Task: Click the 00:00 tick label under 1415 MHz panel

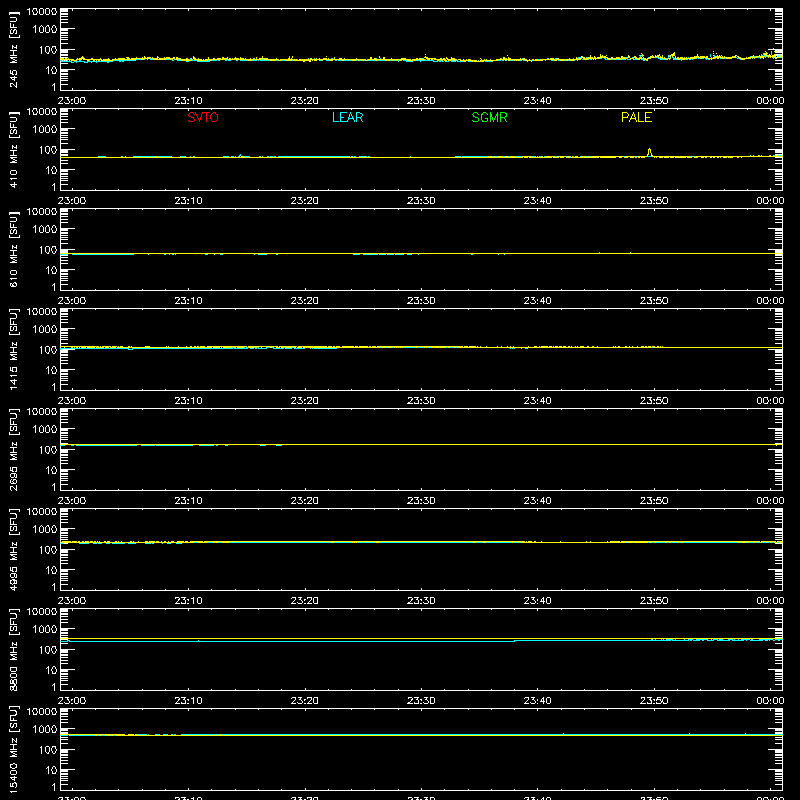Action: [770, 401]
